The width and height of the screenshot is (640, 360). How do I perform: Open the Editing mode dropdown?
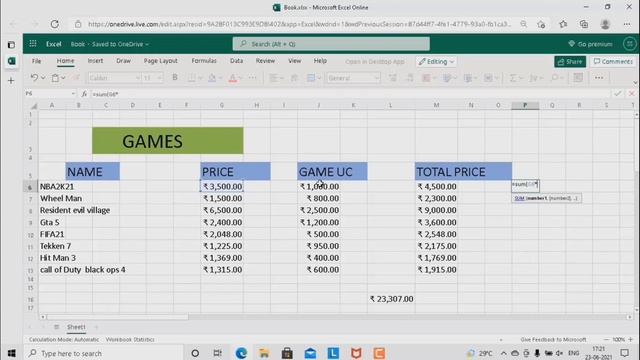(436, 62)
